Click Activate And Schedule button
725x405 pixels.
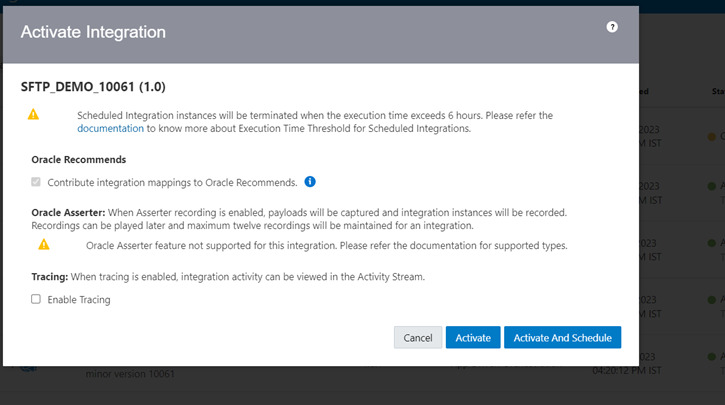point(563,338)
